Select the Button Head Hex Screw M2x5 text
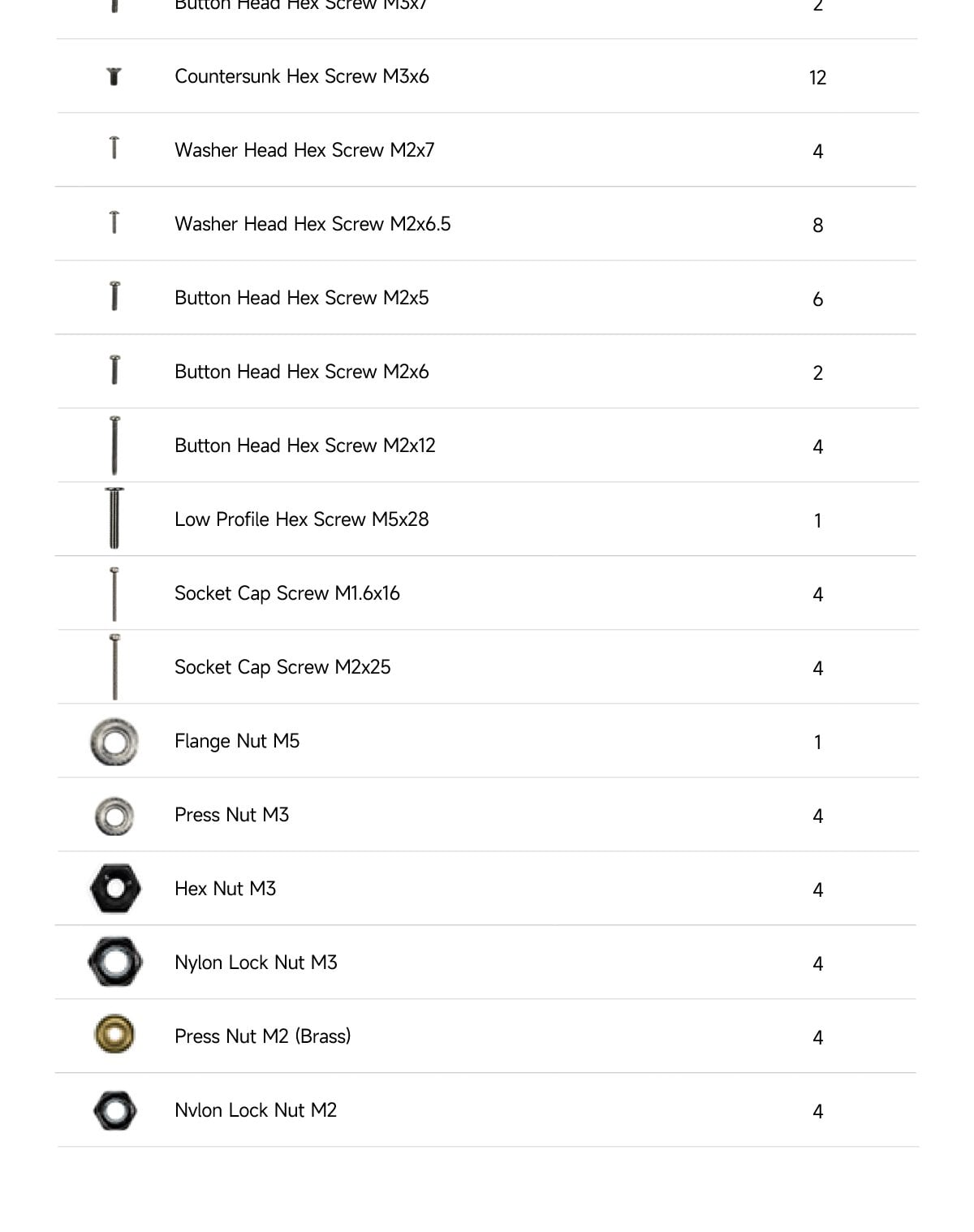This screenshot has height=1232, width=974. (302, 298)
